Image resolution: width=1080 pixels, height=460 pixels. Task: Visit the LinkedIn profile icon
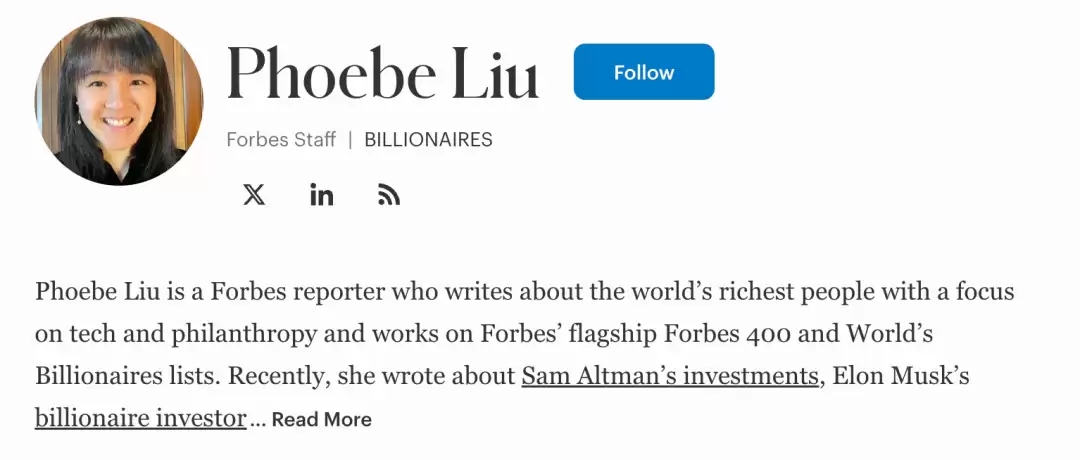(x=321, y=195)
